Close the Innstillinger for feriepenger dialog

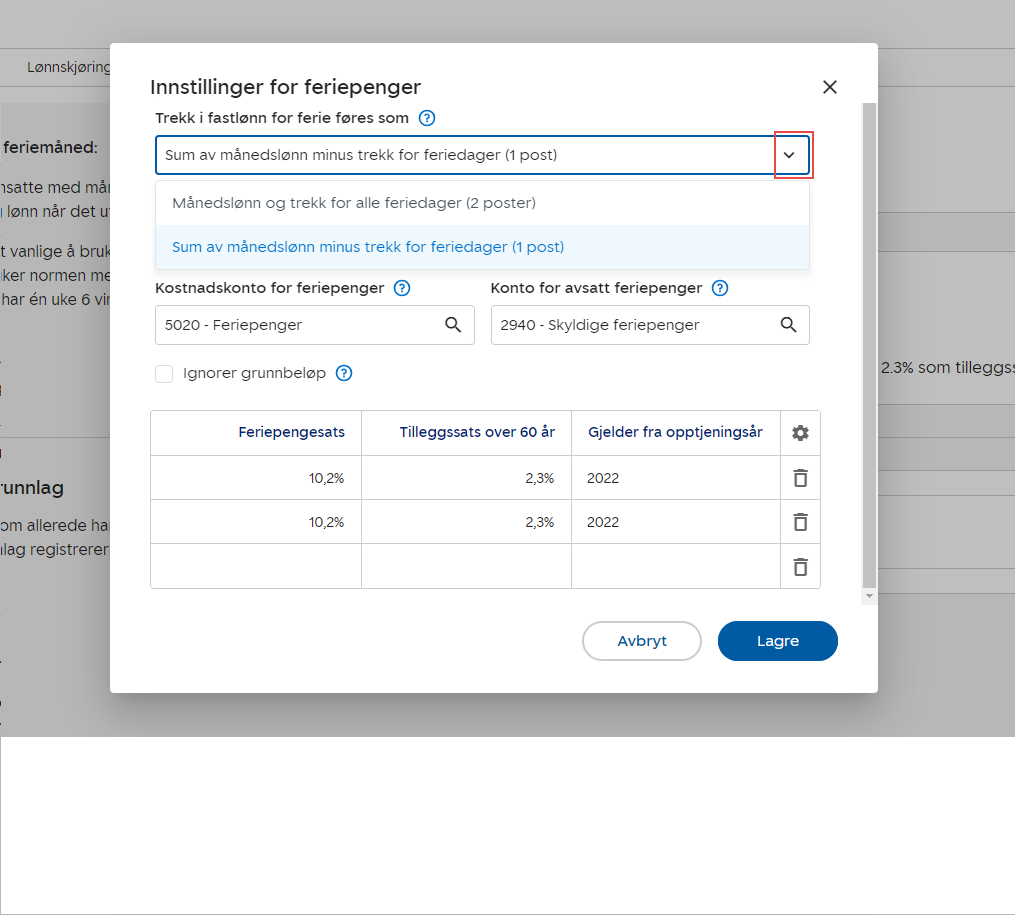pos(829,87)
